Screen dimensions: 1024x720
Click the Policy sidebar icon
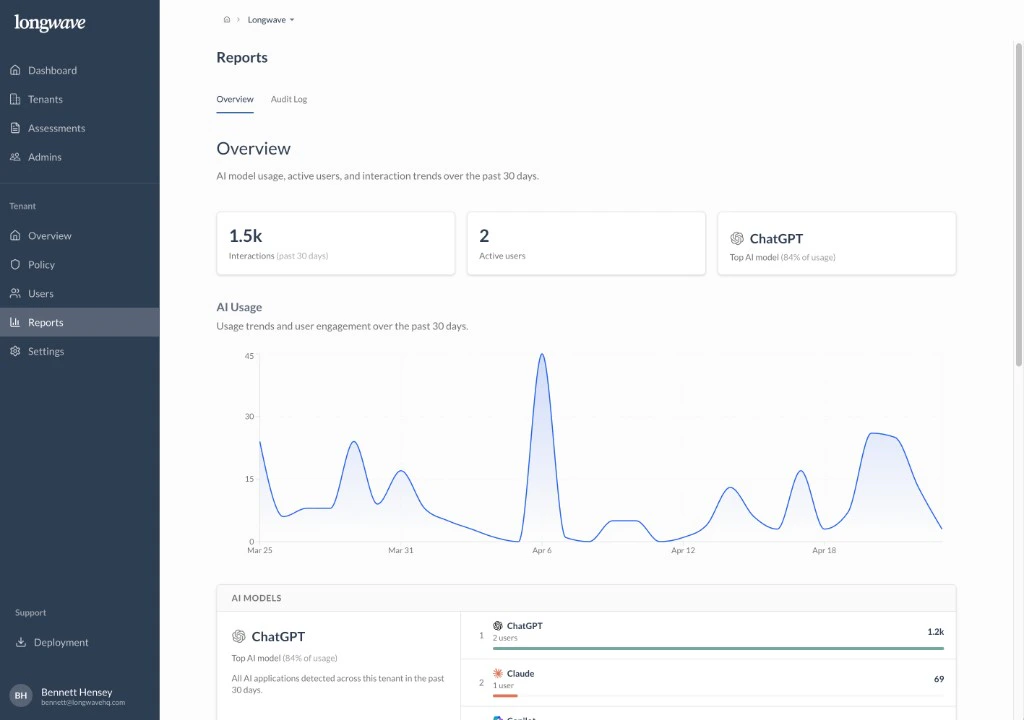(x=16, y=264)
